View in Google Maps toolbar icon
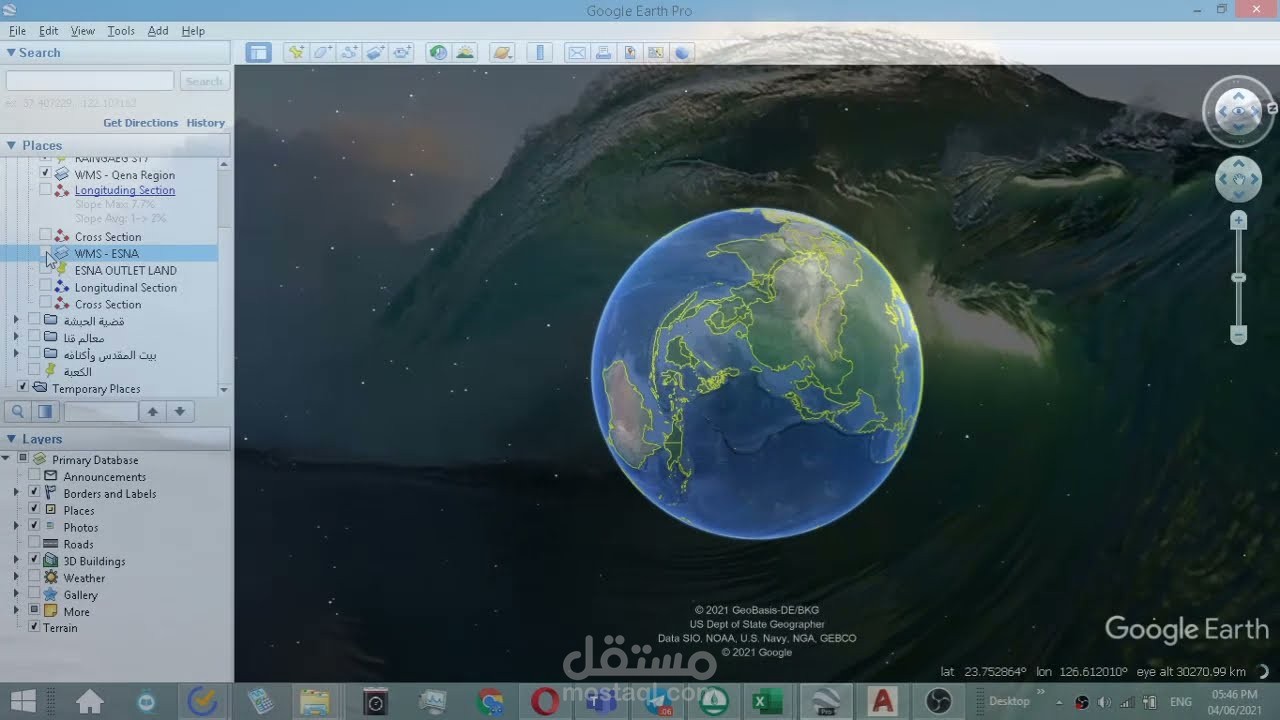The width and height of the screenshot is (1280, 720). point(656,53)
